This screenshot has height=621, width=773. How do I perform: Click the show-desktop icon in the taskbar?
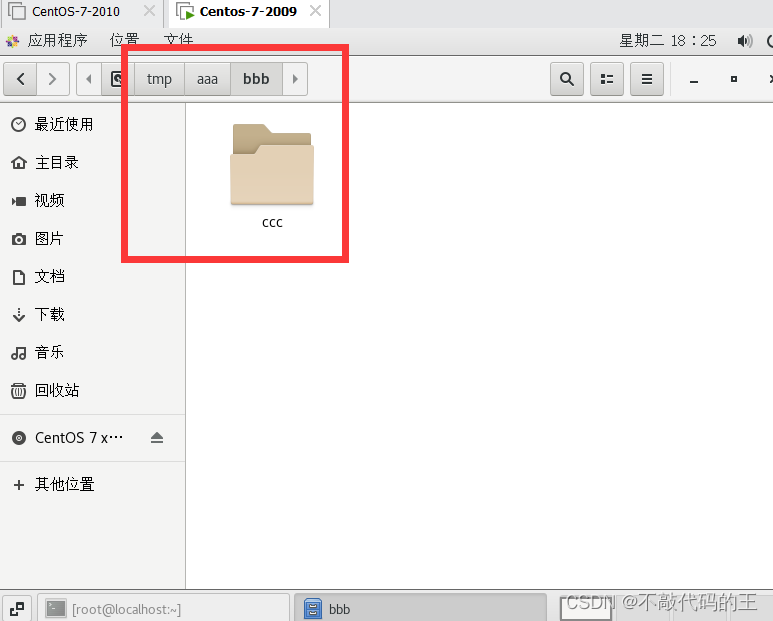click(17, 609)
